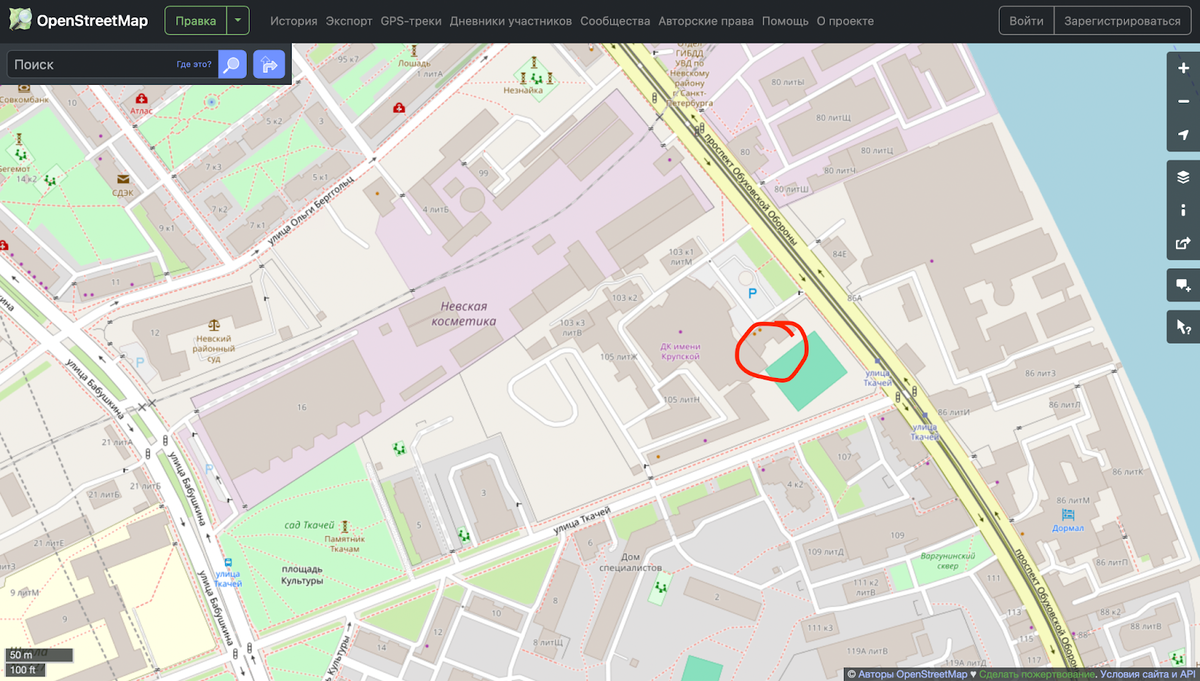Click the Атлас clinic icon
The width and height of the screenshot is (1200, 681).
tap(142, 100)
